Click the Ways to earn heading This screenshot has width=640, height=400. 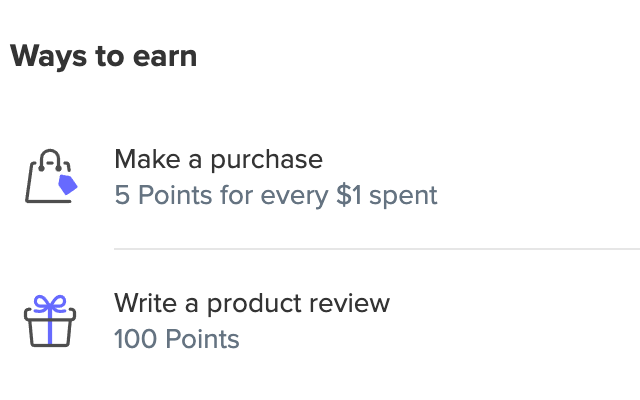point(104,57)
